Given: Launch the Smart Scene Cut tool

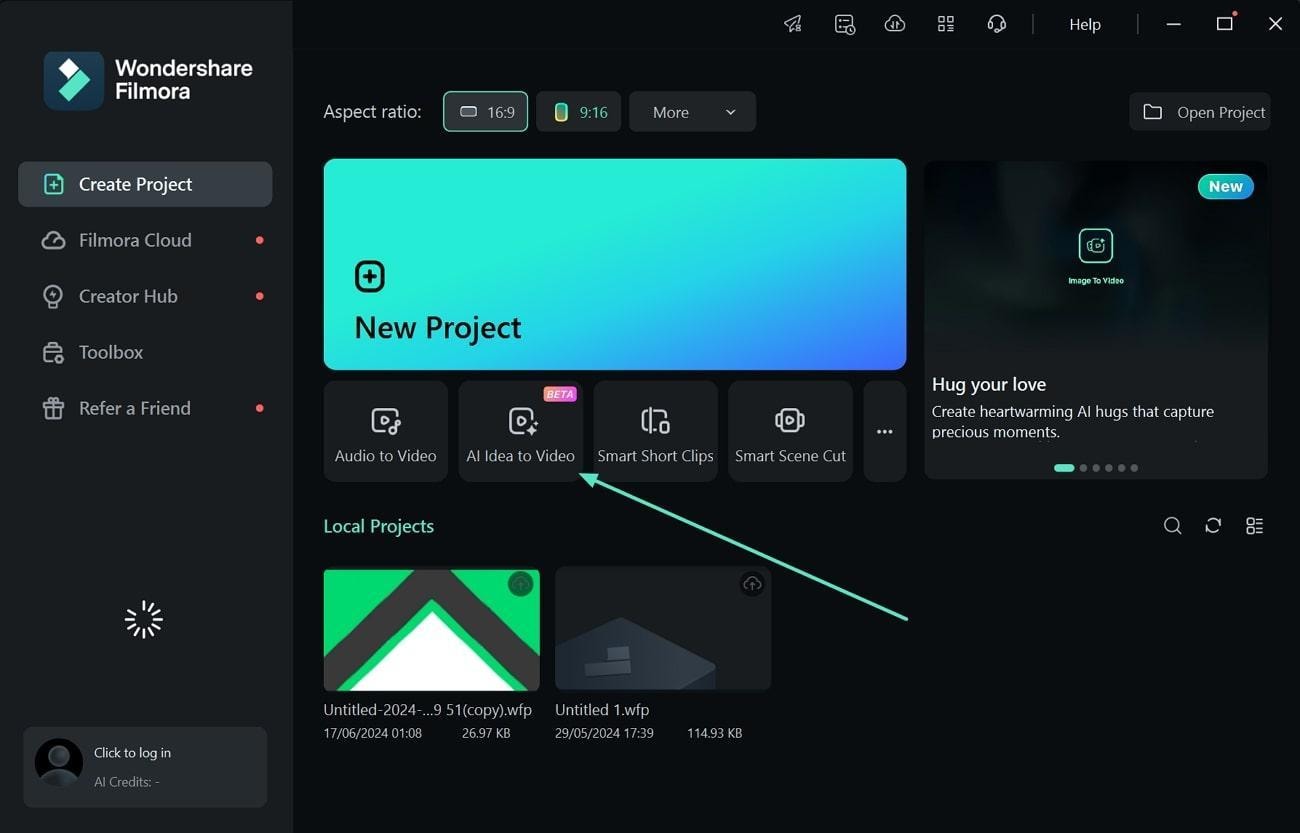Looking at the screenshot, I should click(x=791, y=431).
